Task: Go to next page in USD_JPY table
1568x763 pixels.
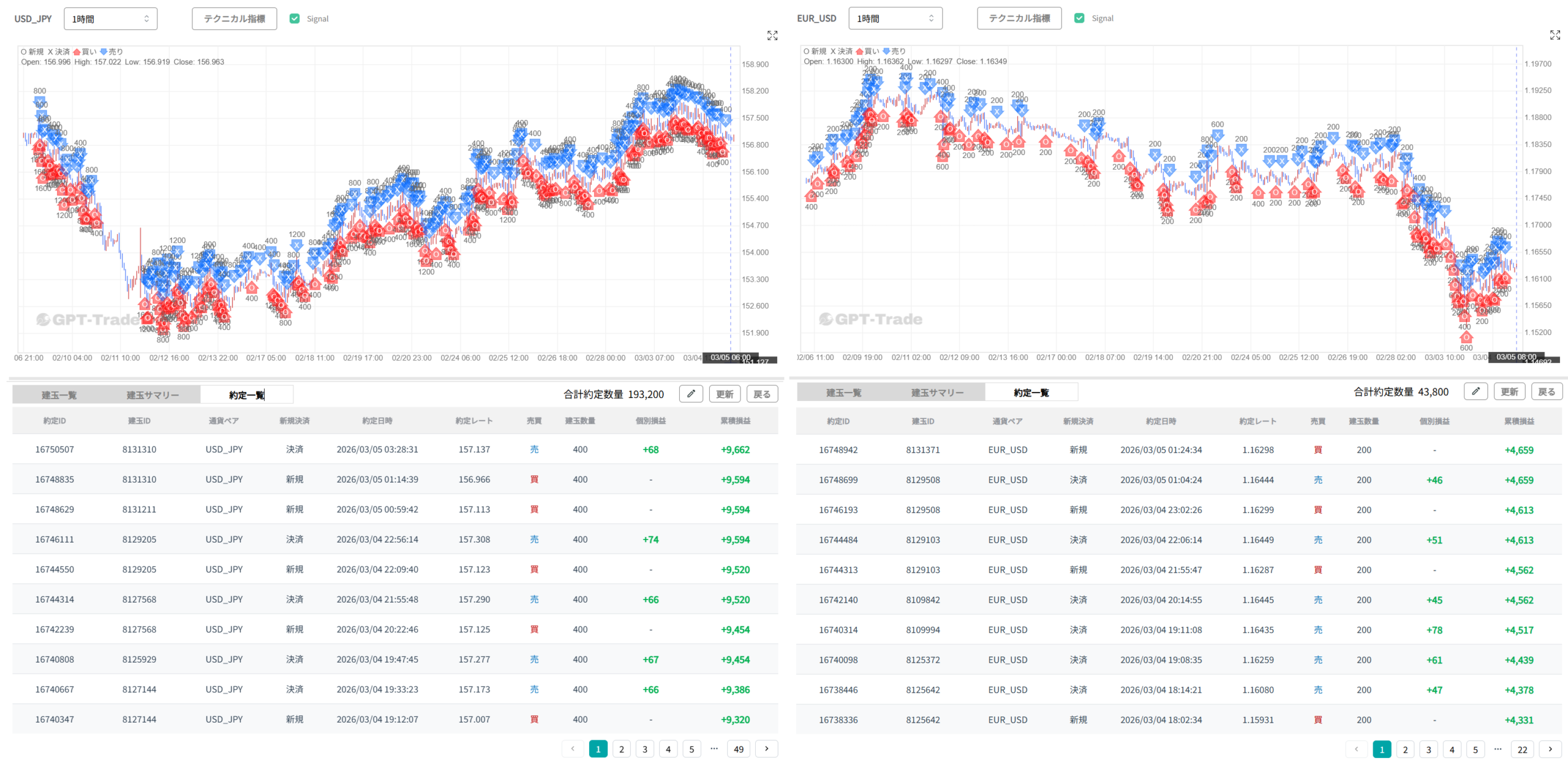Action: coord(766,748)
